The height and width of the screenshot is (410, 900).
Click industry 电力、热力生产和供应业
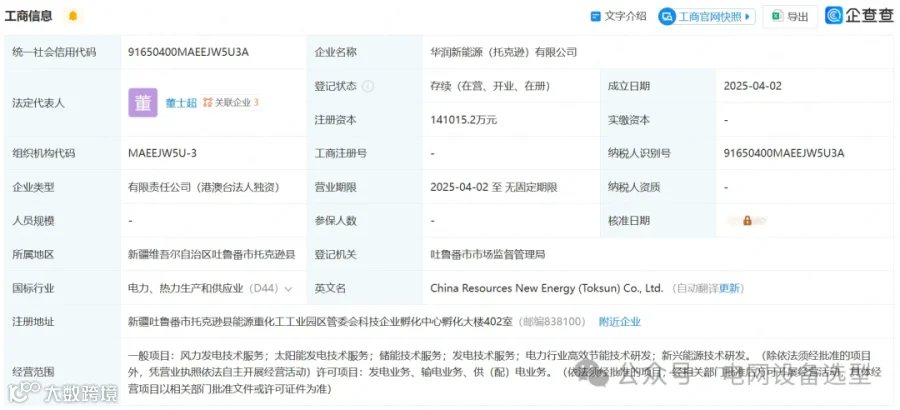(x=185, y=288)
